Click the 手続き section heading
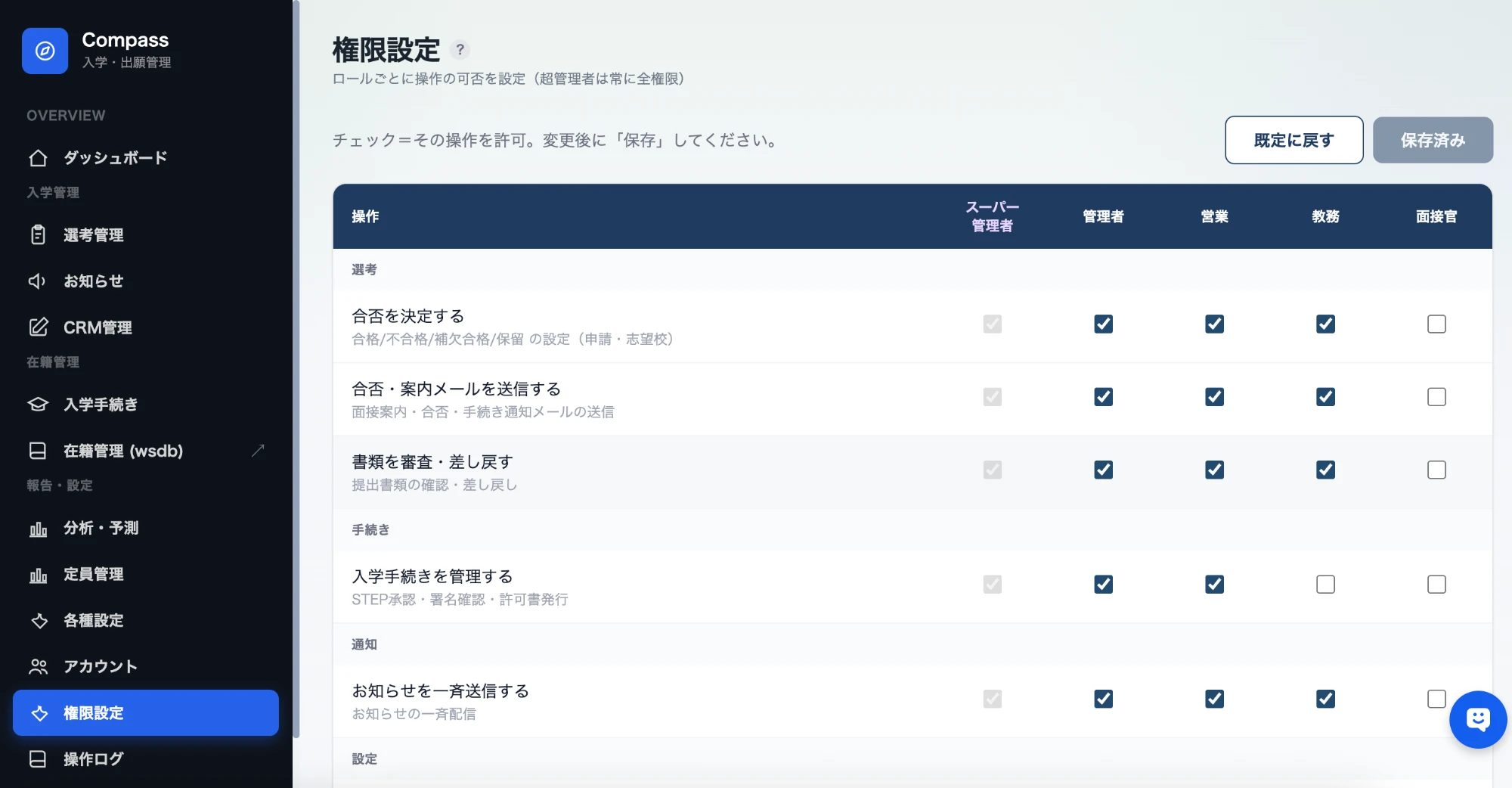1512x788 pixels. tap(370, 529)
